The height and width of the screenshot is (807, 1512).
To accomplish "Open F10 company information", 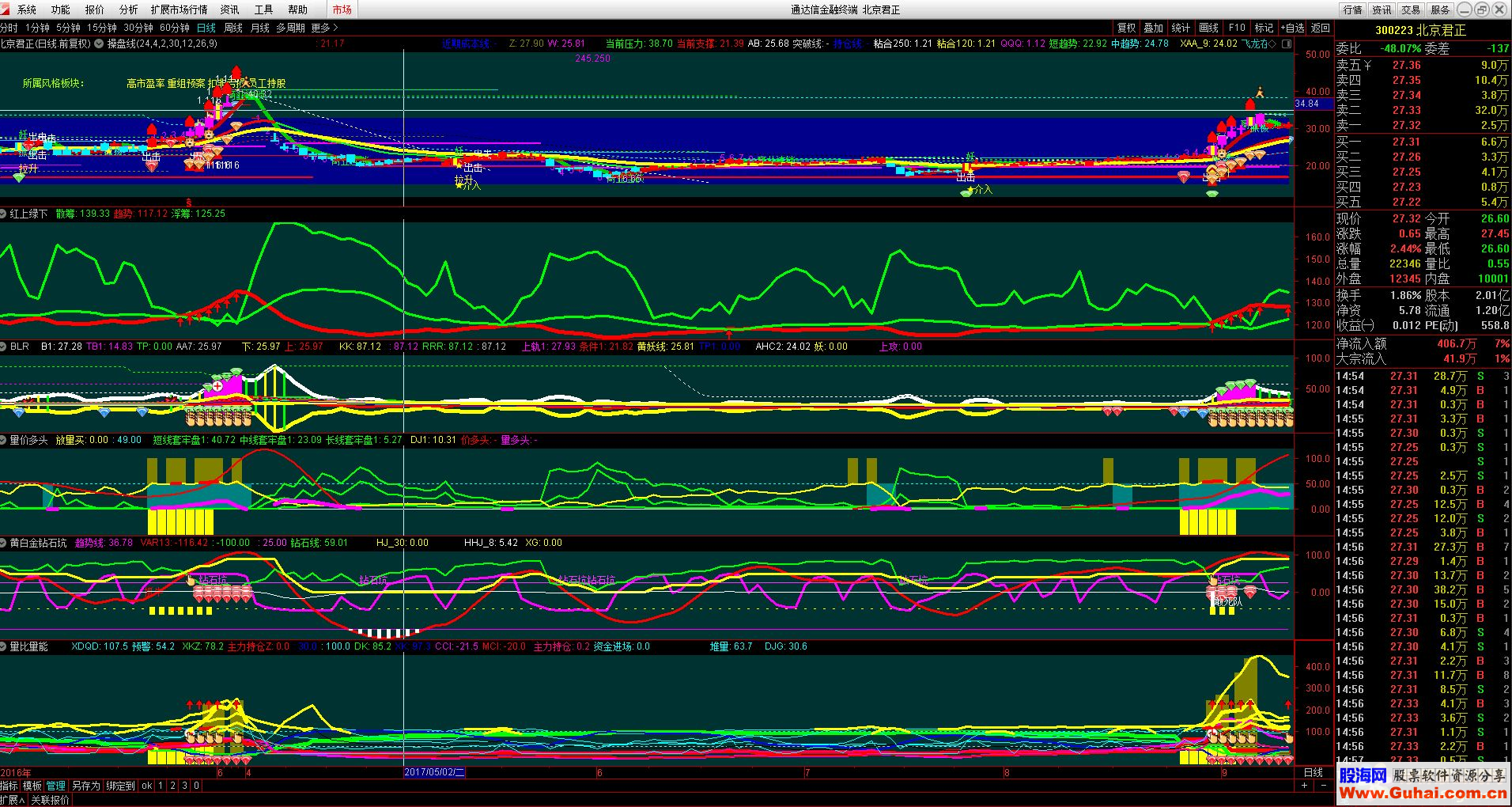I will [1237, 28].
